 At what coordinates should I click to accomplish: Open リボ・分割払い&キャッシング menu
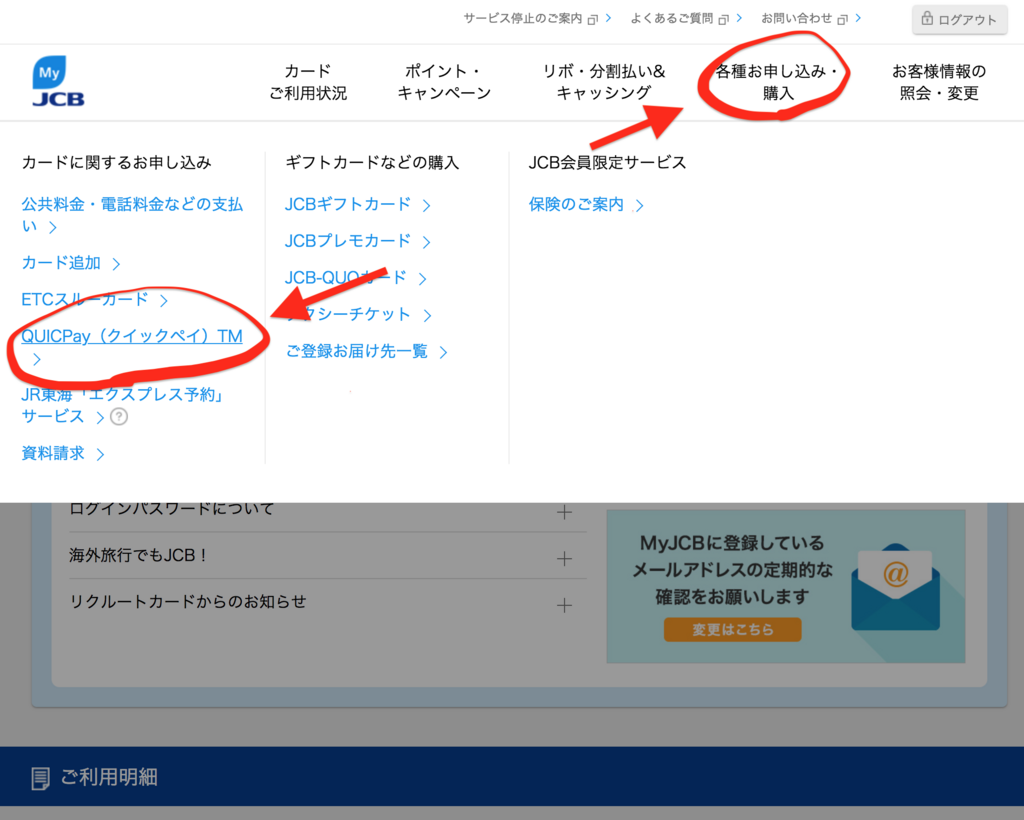pos(604,82)
